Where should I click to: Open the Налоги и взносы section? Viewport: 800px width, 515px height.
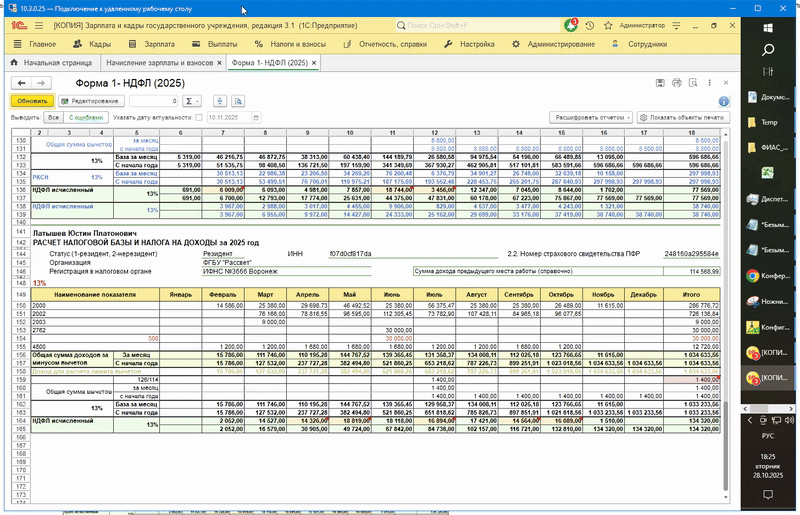[x=290, y=44]
